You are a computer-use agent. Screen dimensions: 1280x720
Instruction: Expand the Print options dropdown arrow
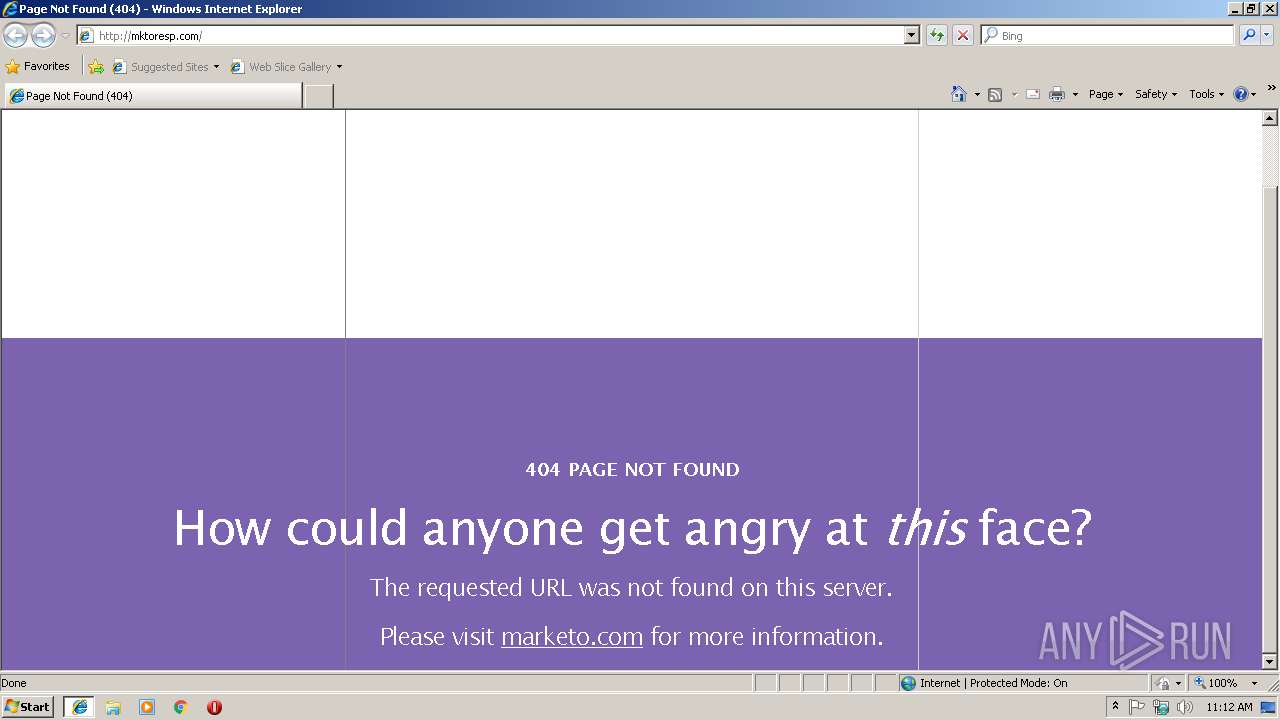[x=1075, y=94]
